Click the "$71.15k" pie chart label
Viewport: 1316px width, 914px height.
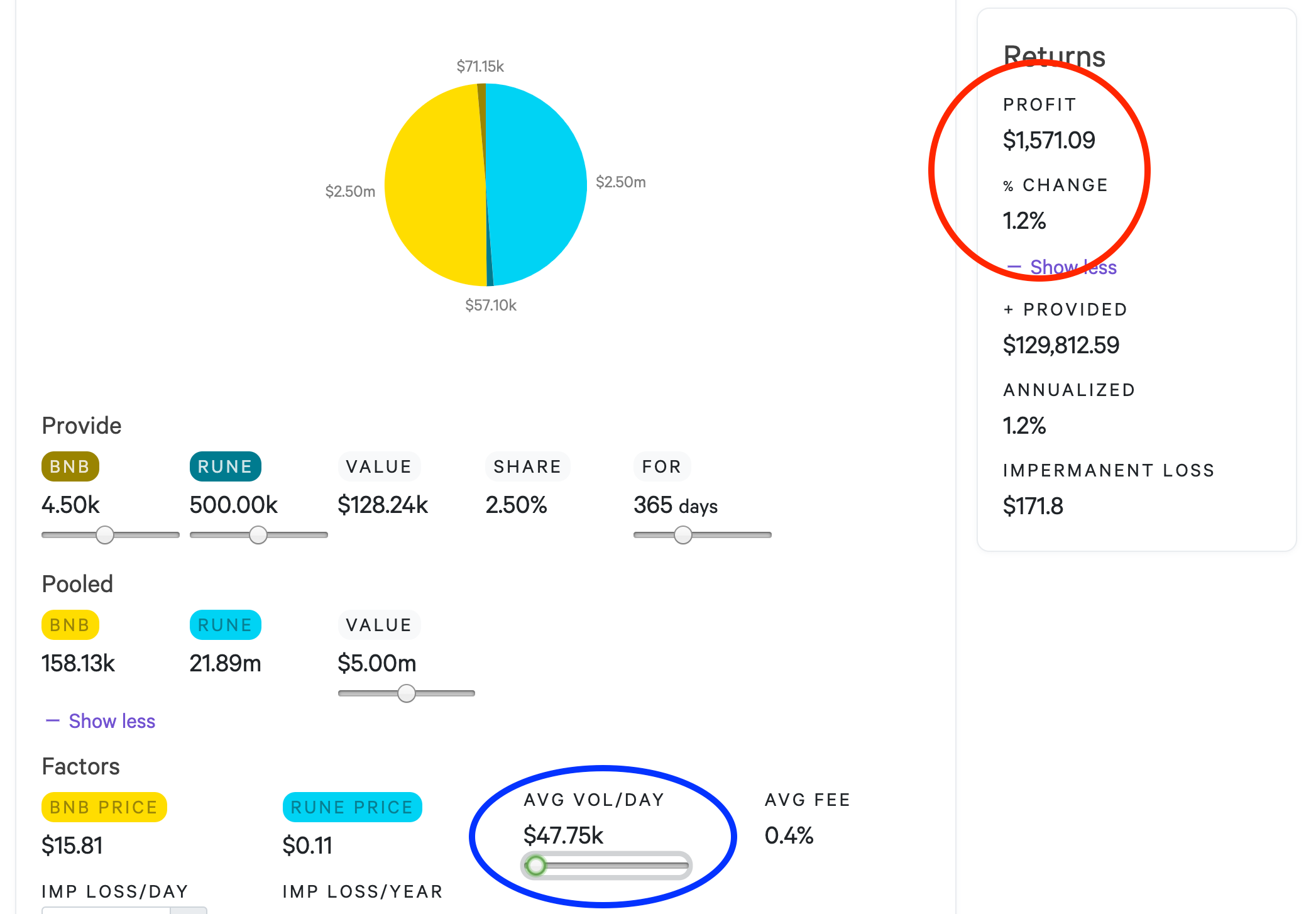[480, 66]
